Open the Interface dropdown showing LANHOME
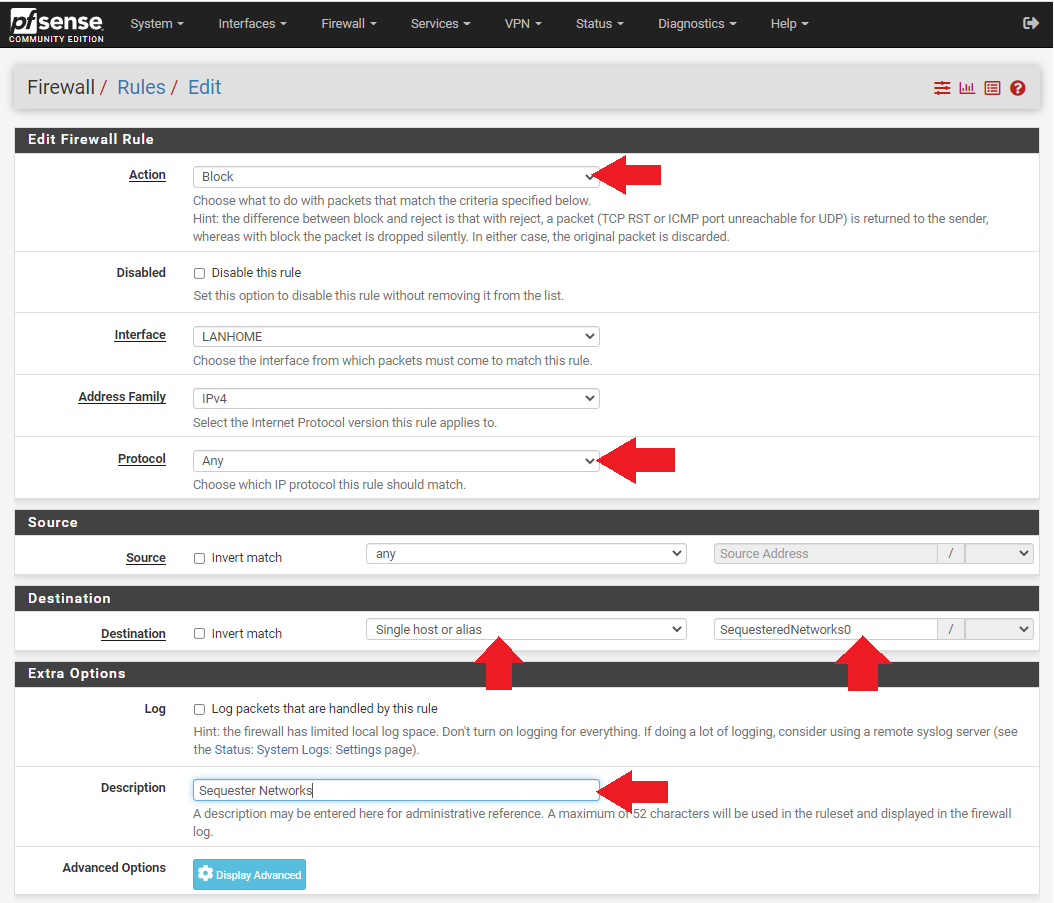Viewport: 1054px width, 903px height. pos(396,336)
